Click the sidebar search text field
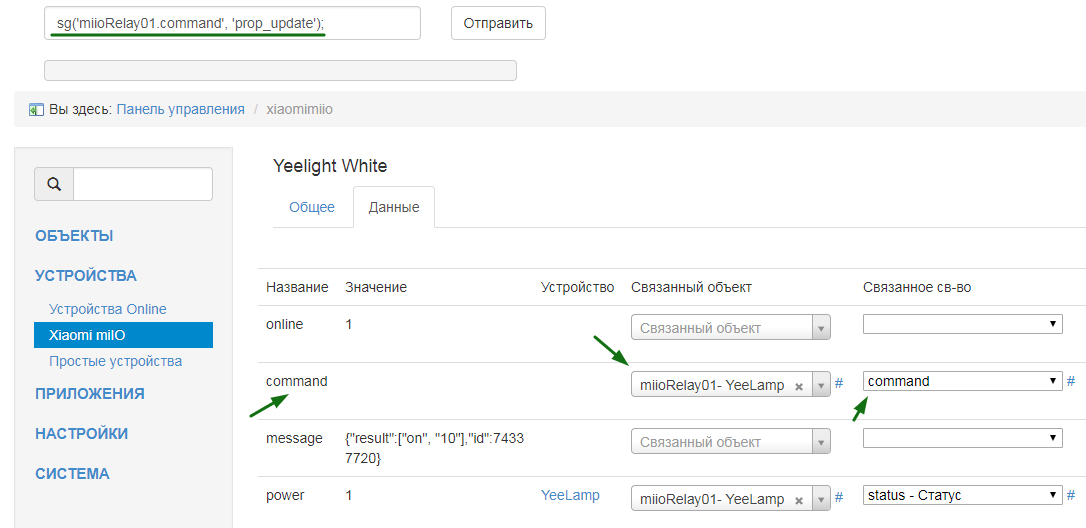The width and height of the screenshot is (1086, 528). coord(143,184)
